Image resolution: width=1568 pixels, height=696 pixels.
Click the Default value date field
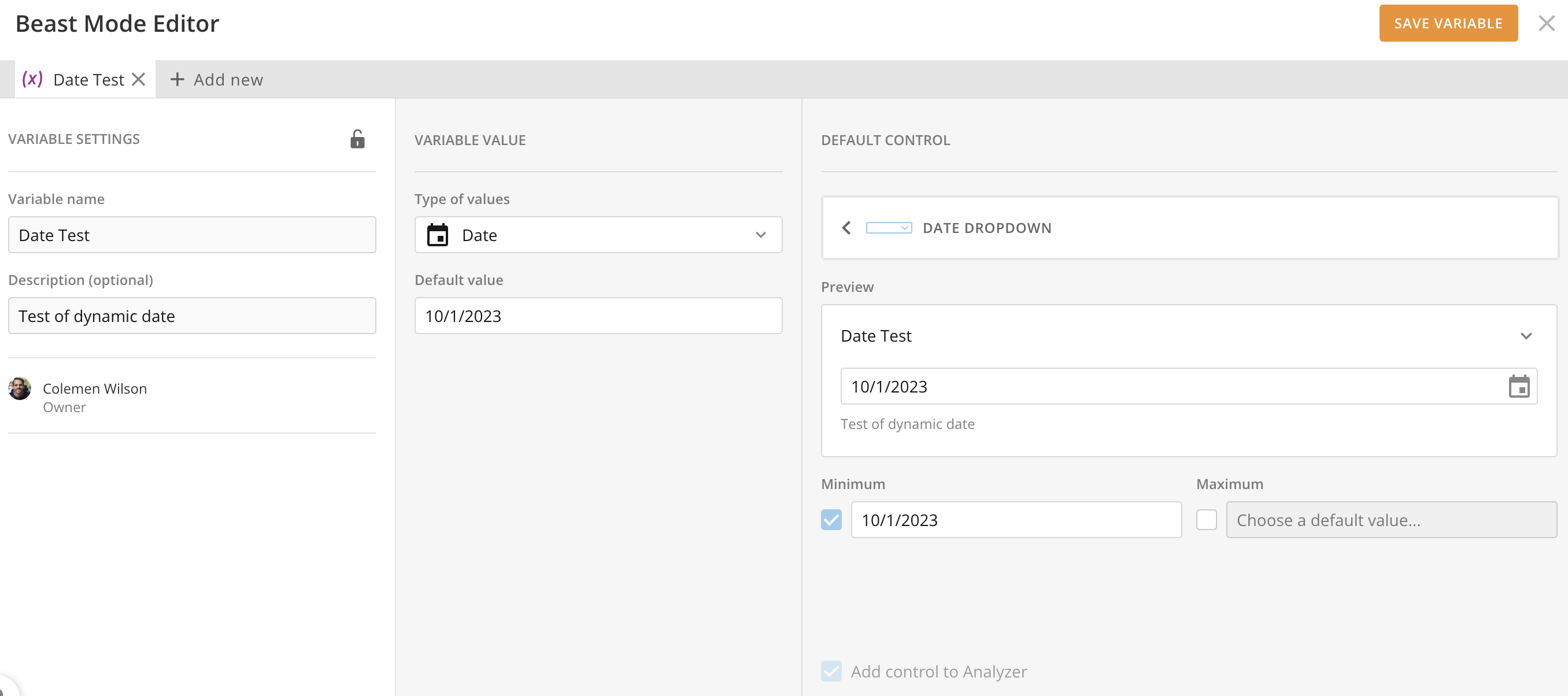coord(598,316)
